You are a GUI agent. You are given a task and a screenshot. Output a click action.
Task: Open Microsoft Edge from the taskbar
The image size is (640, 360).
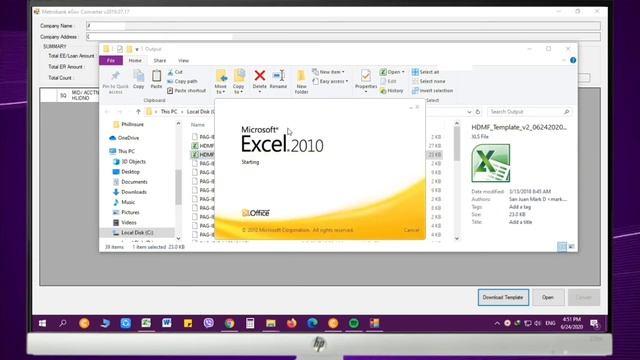click(x=313, y=323)
